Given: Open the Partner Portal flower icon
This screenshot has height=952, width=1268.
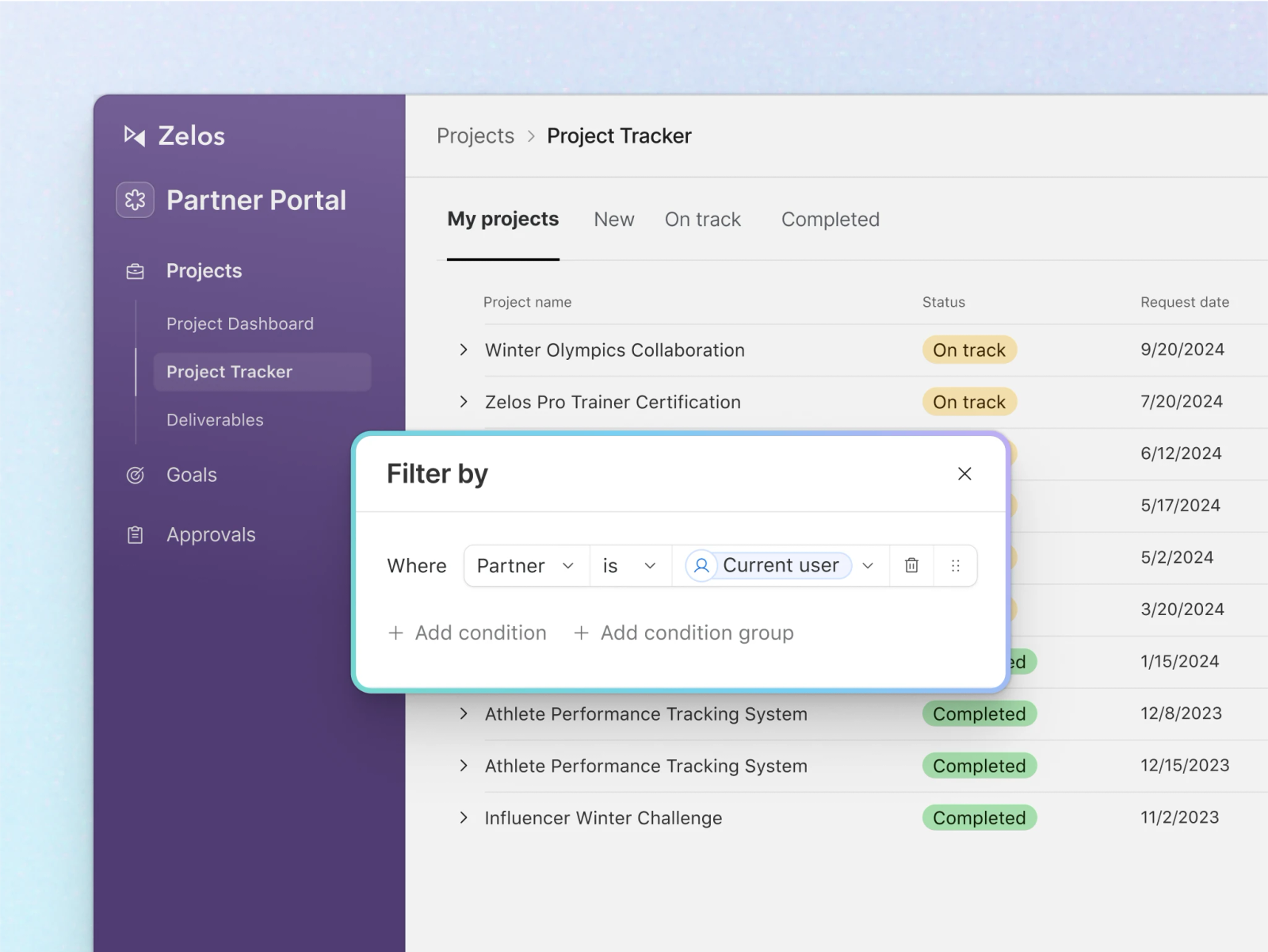Looking at the screenshot, I should 136,200.
